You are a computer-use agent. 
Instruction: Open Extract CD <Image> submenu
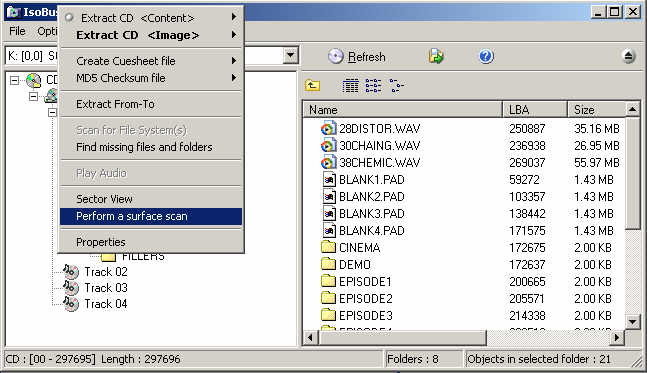click(151, 35)
